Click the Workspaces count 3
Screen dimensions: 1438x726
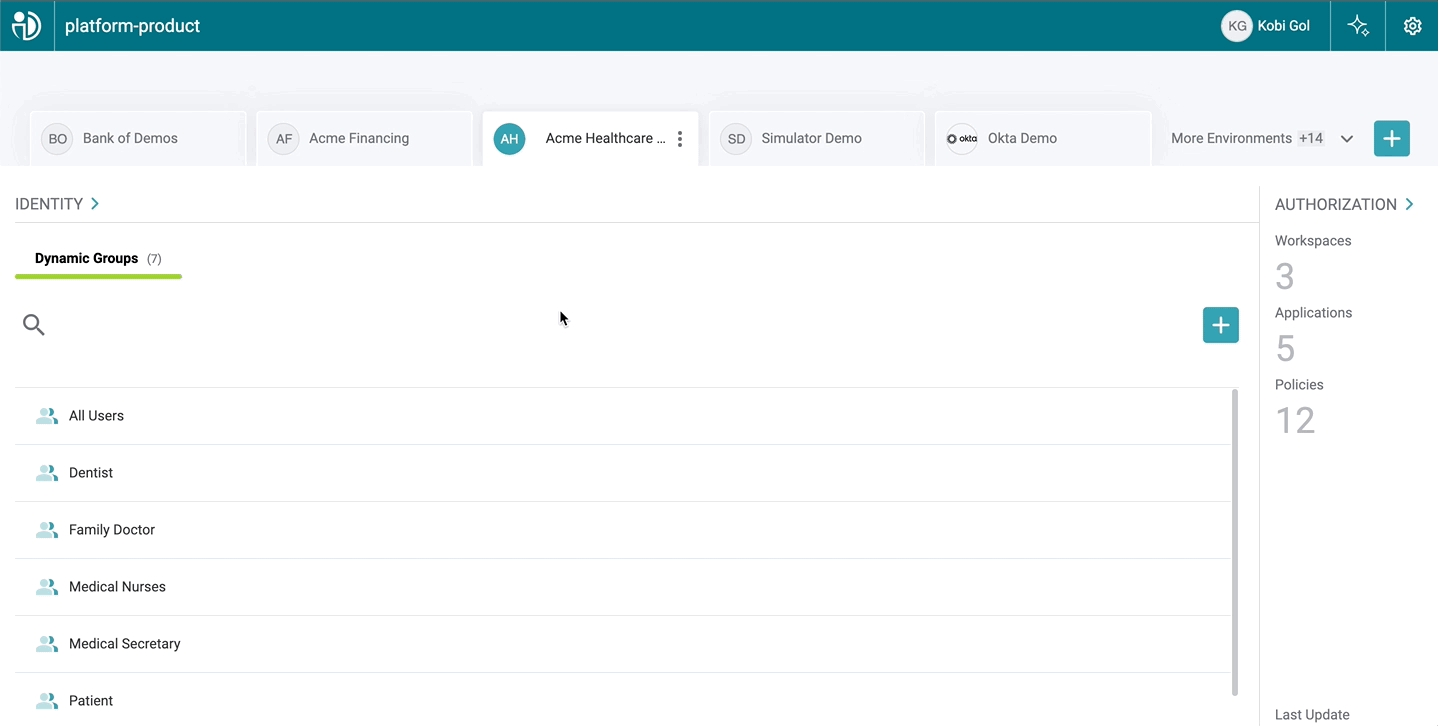point(1285,277)
